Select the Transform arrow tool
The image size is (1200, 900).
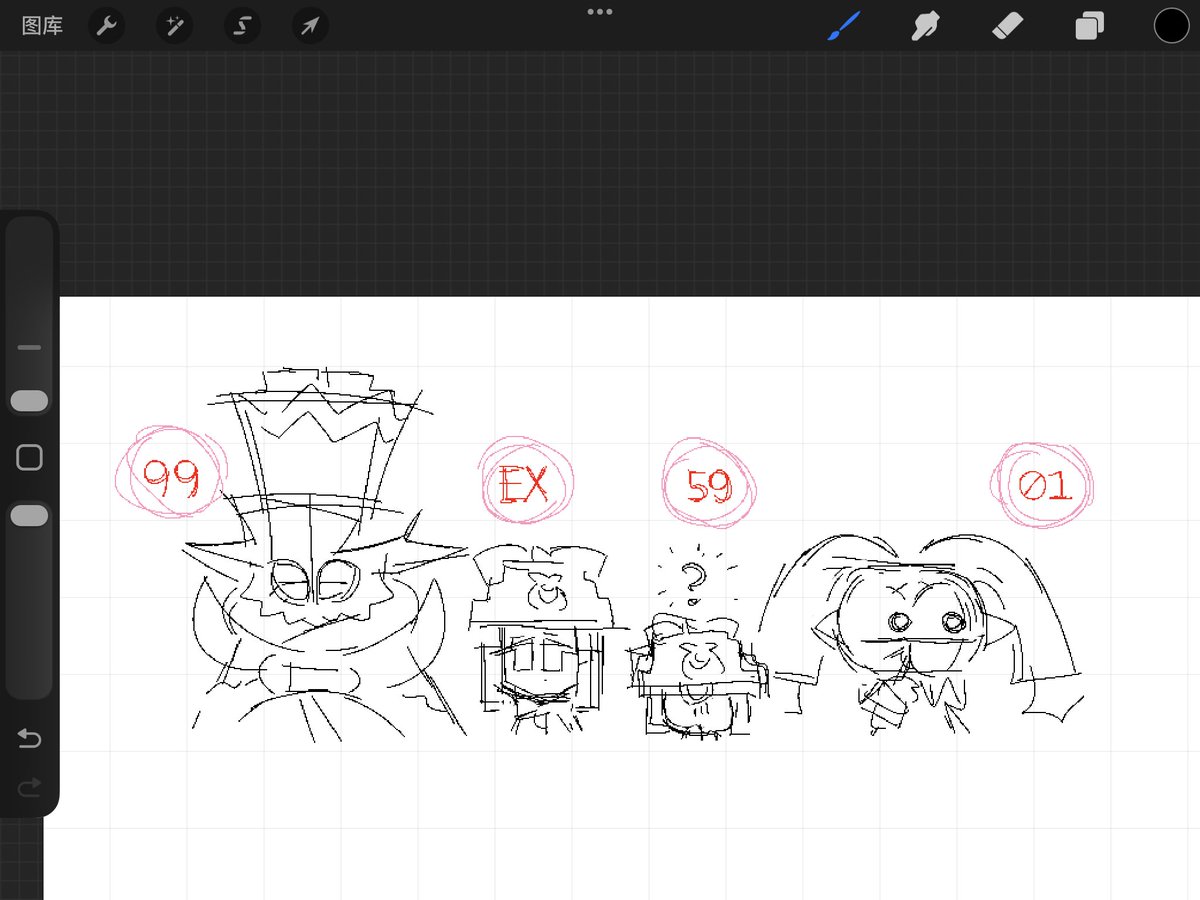310,26
